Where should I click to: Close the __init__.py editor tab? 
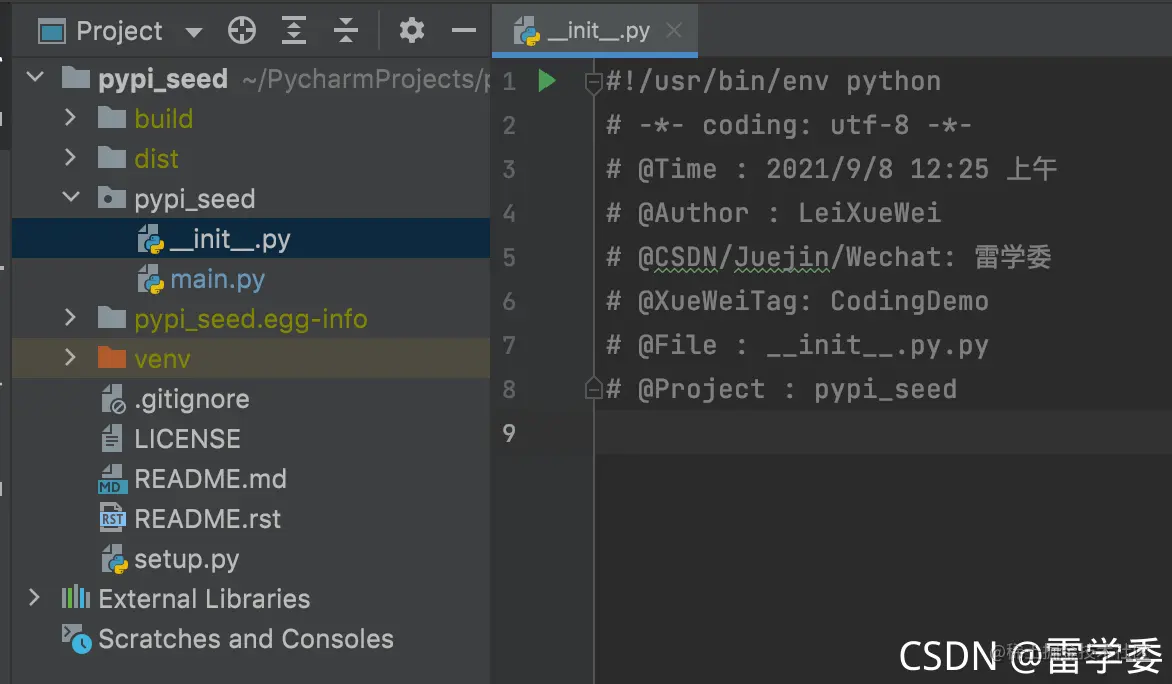click(x=673, y=30)
